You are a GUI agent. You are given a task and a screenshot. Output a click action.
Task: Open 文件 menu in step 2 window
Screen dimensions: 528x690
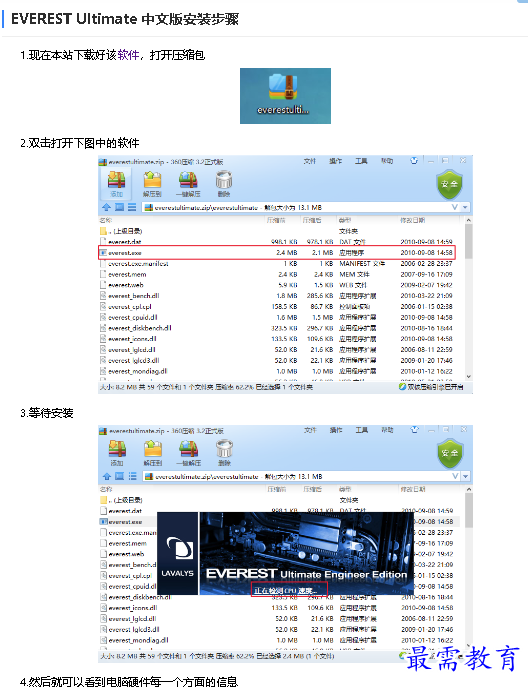309,161
